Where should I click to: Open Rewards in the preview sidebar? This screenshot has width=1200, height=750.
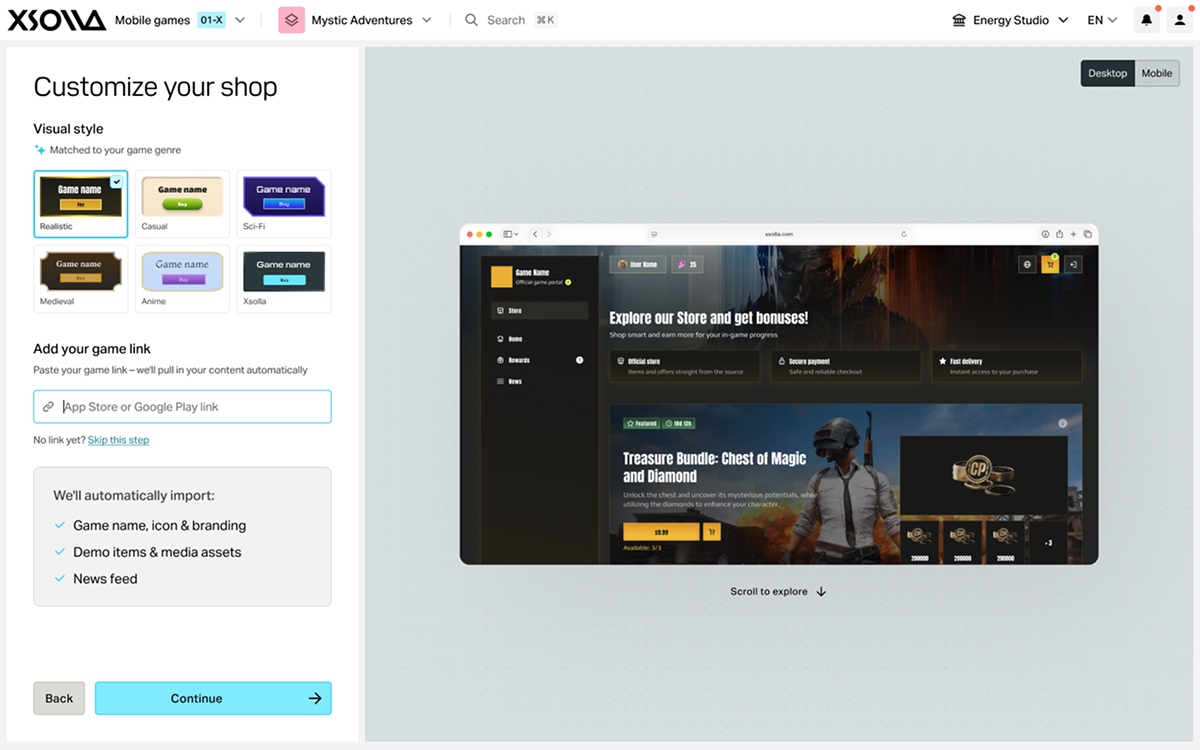[539, 360]
